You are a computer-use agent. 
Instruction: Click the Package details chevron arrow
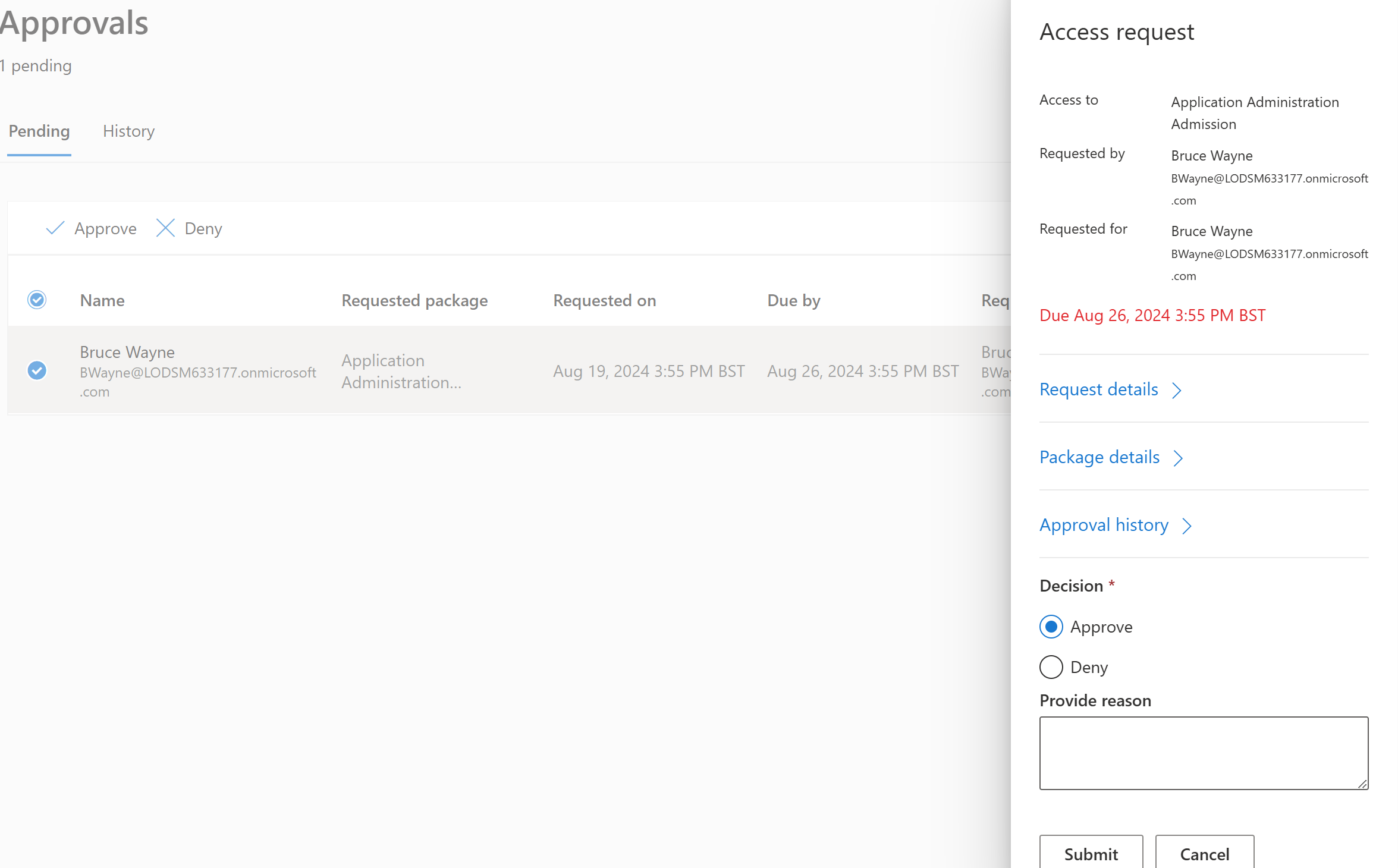coord(1178,458)
